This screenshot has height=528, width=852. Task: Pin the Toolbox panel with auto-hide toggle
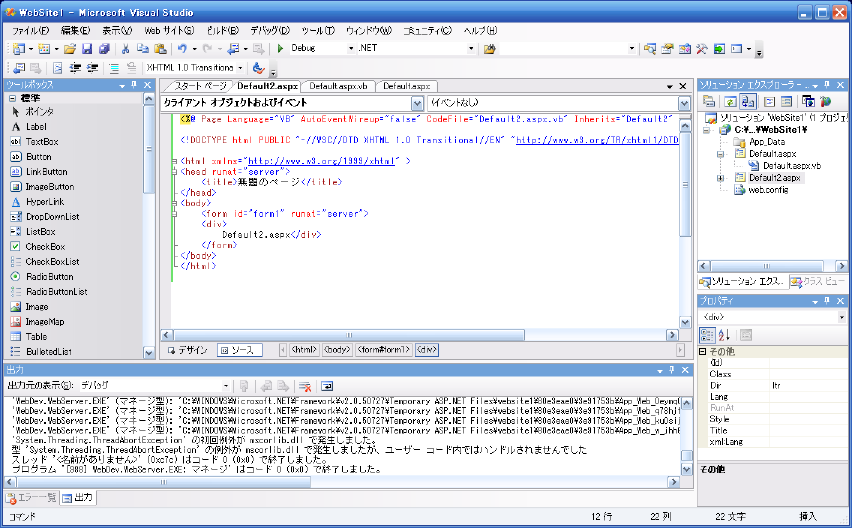(x=134, y=85)
